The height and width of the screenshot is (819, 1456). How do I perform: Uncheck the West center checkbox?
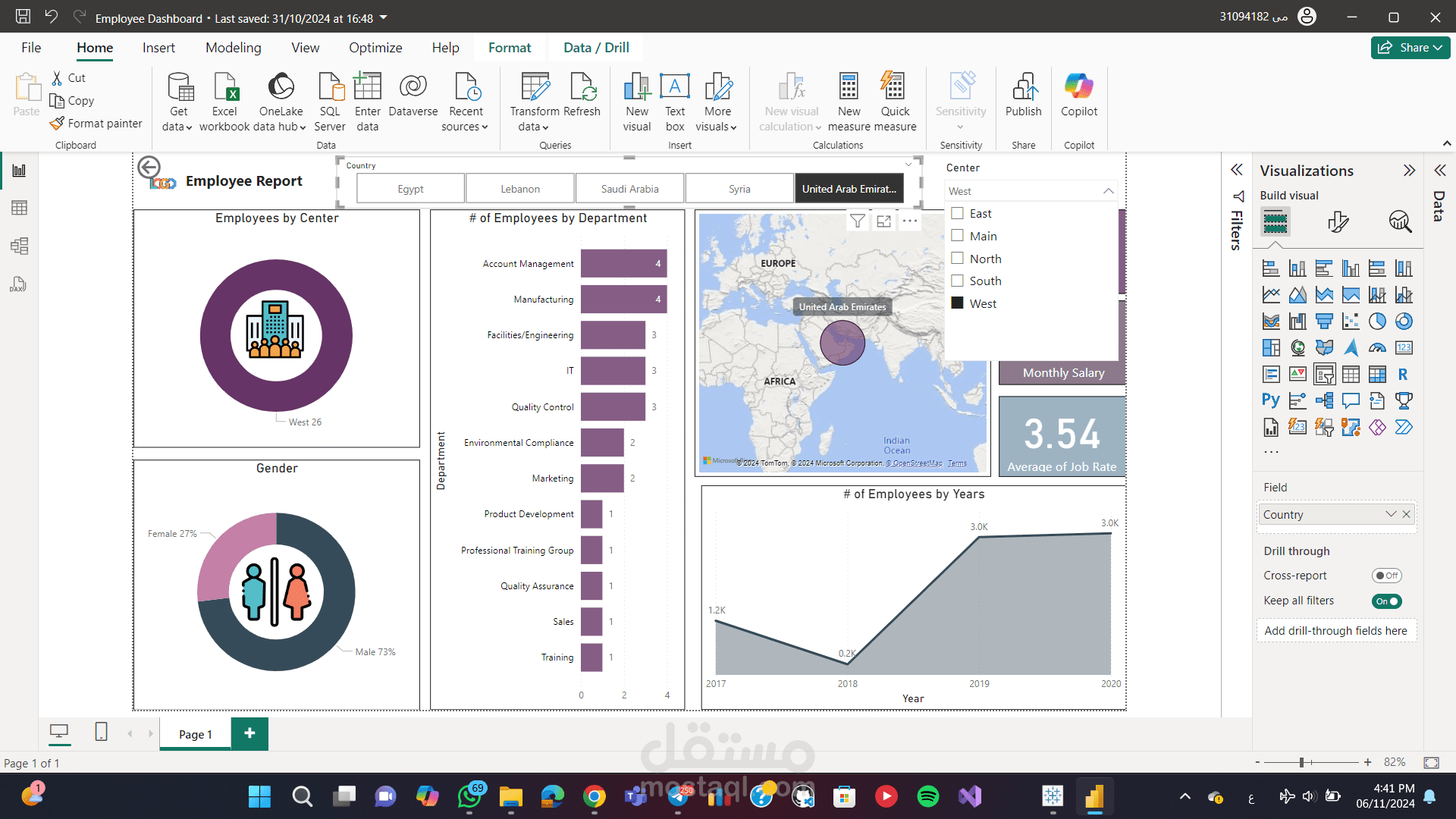(957, 303)
